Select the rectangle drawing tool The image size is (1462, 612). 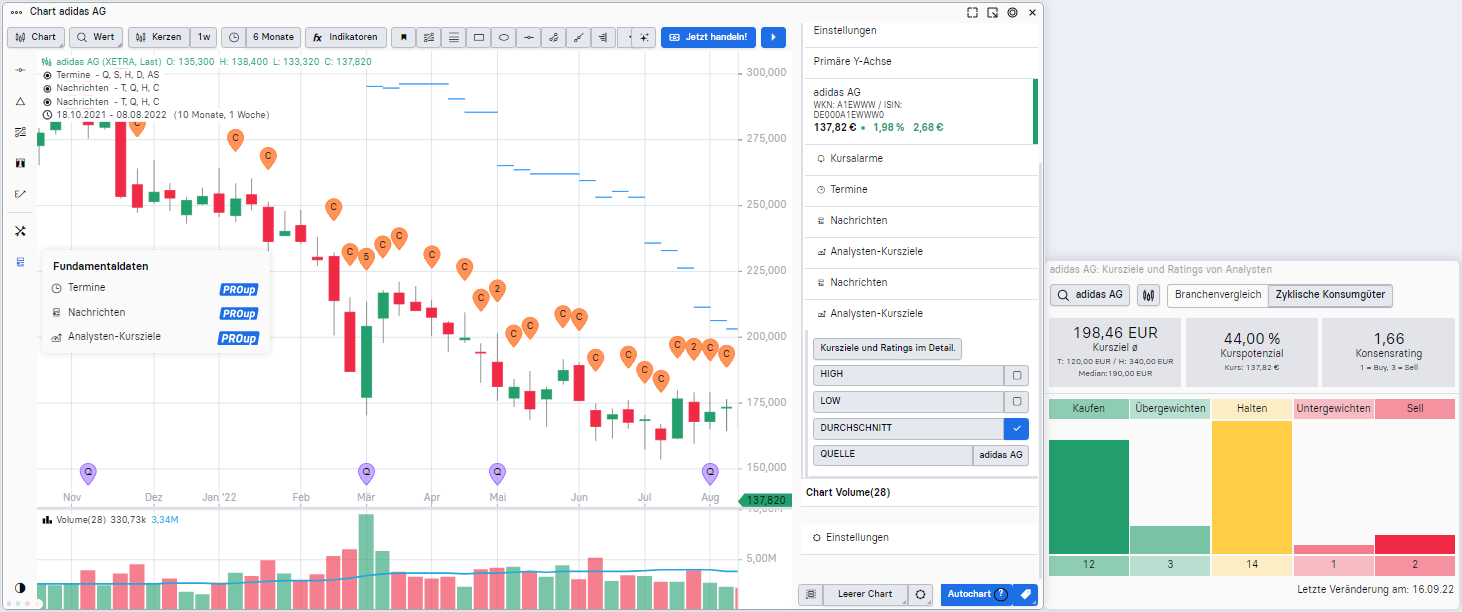click(479, 37)
